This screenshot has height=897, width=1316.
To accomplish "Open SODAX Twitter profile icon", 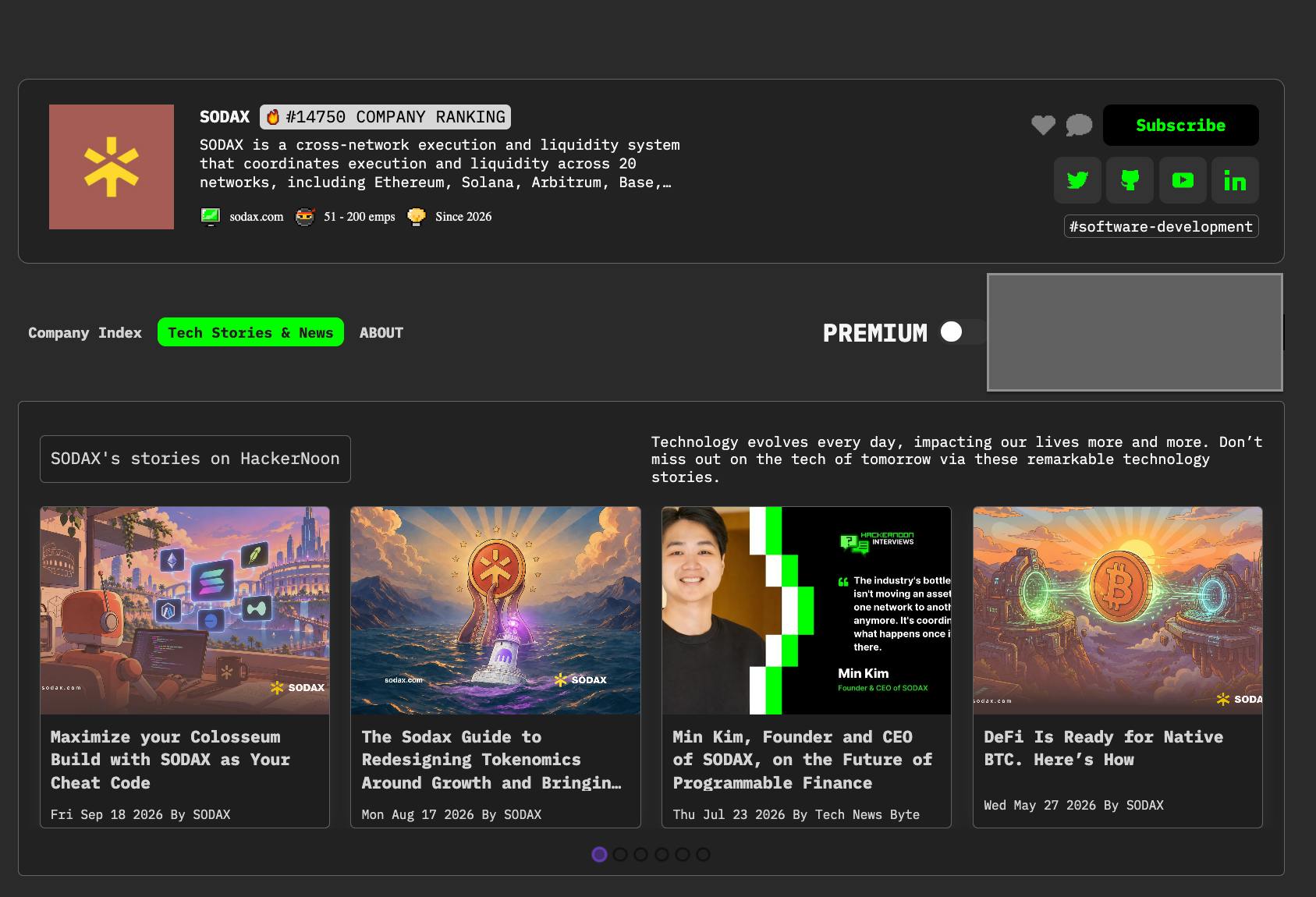I will (x=1077, y=180).
